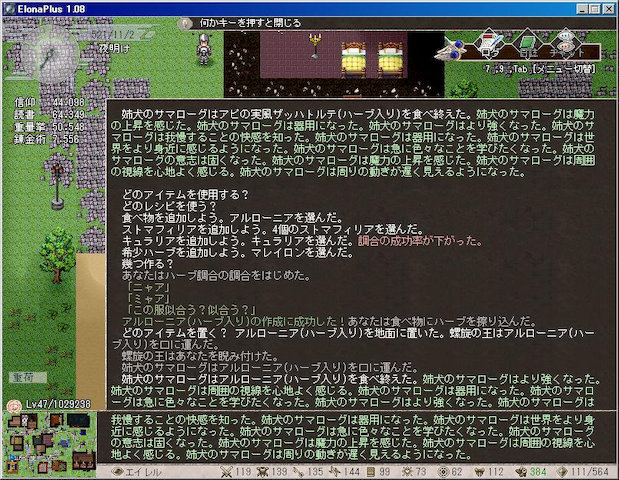
Task: Click the 幾つ作る？ log line
Action: tap(148, 264)
